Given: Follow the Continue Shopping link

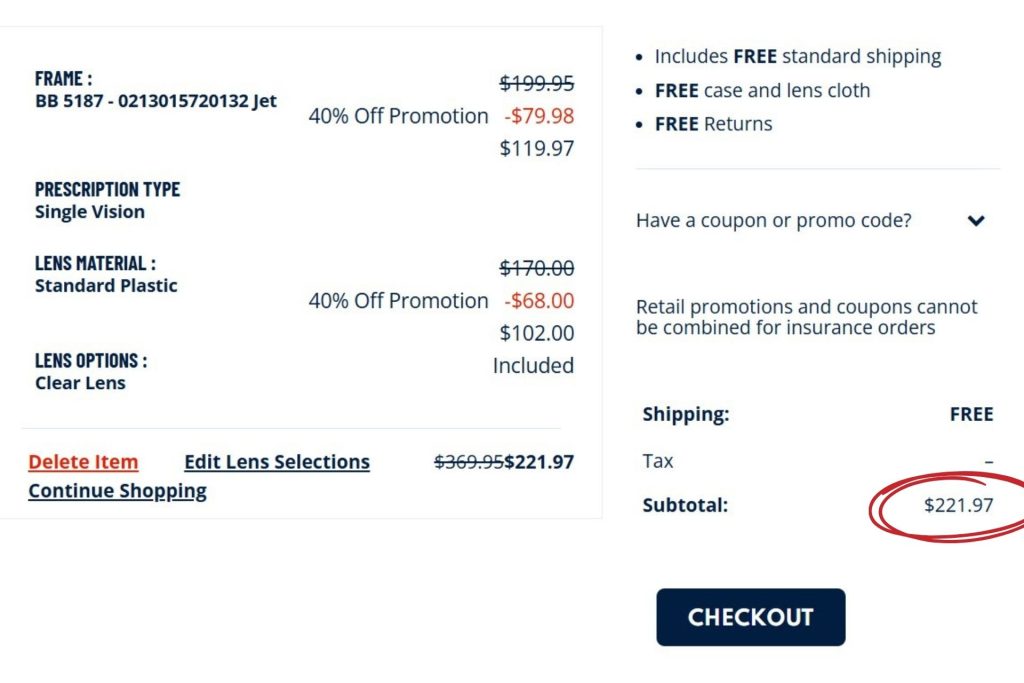Looking at the screenshot, I should point(117,491).
